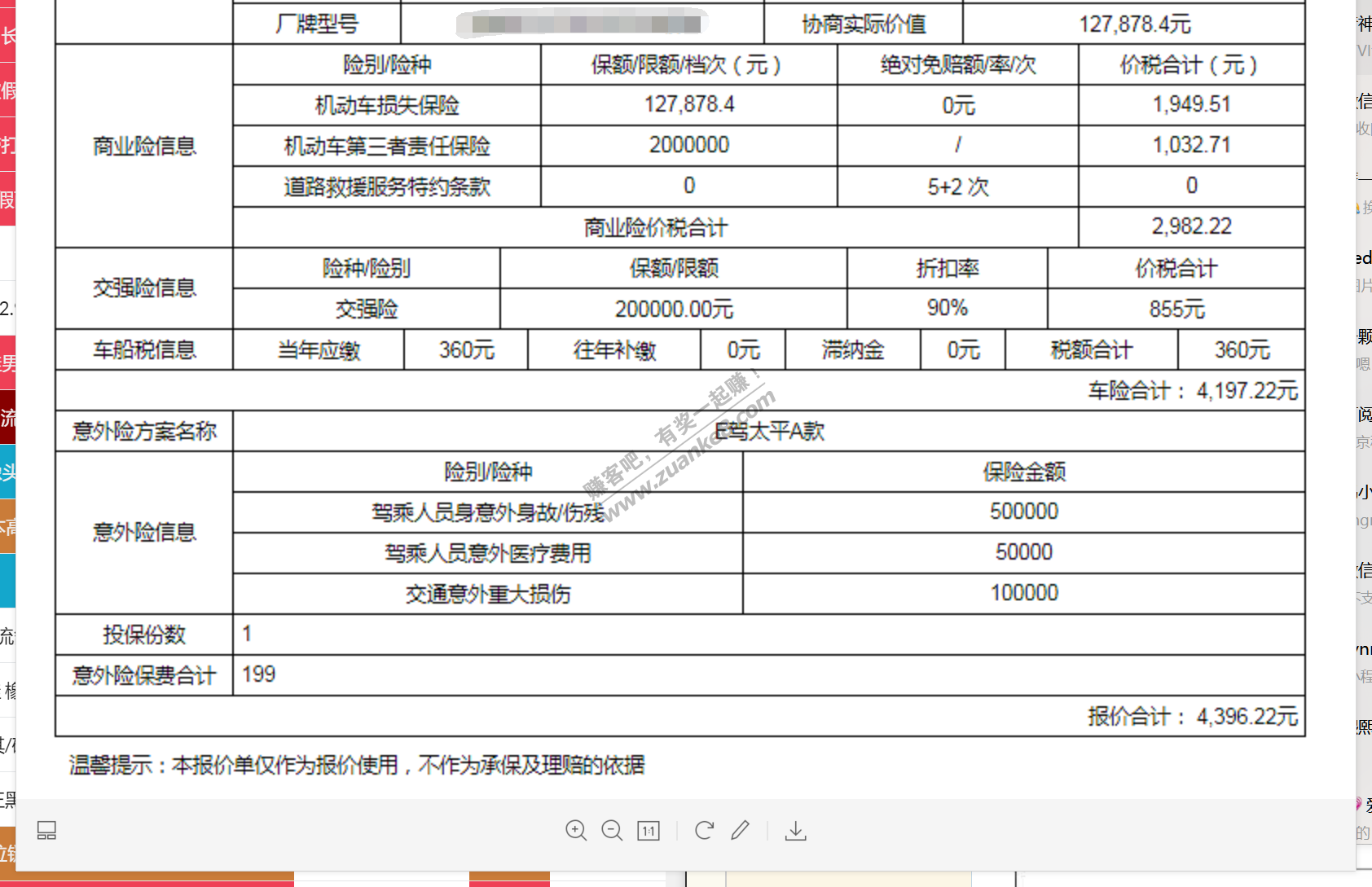Click the 驾乘人员意外医疗费用 row

pyautogui.click(x=488, y=553)
